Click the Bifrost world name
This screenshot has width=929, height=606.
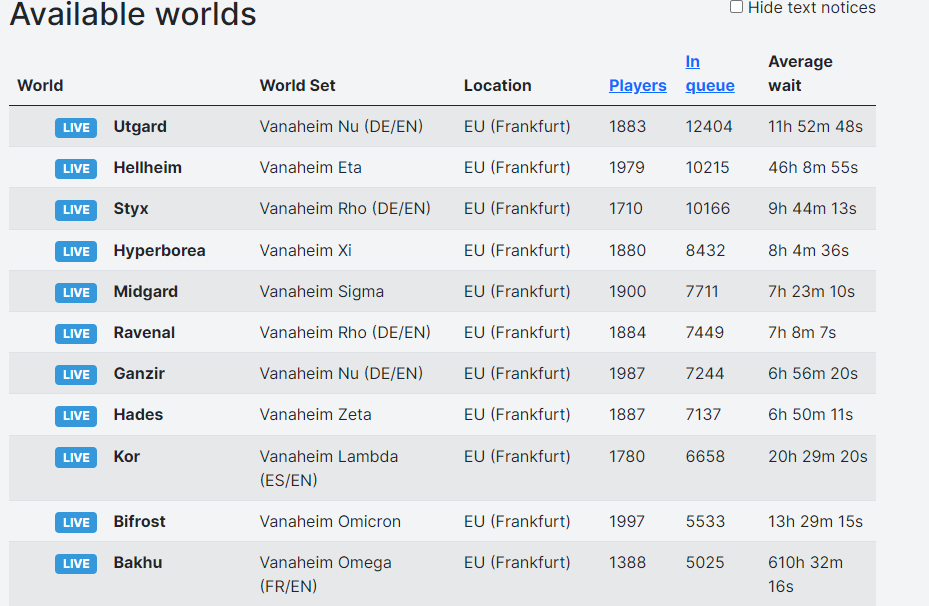(x=139, y=521)
